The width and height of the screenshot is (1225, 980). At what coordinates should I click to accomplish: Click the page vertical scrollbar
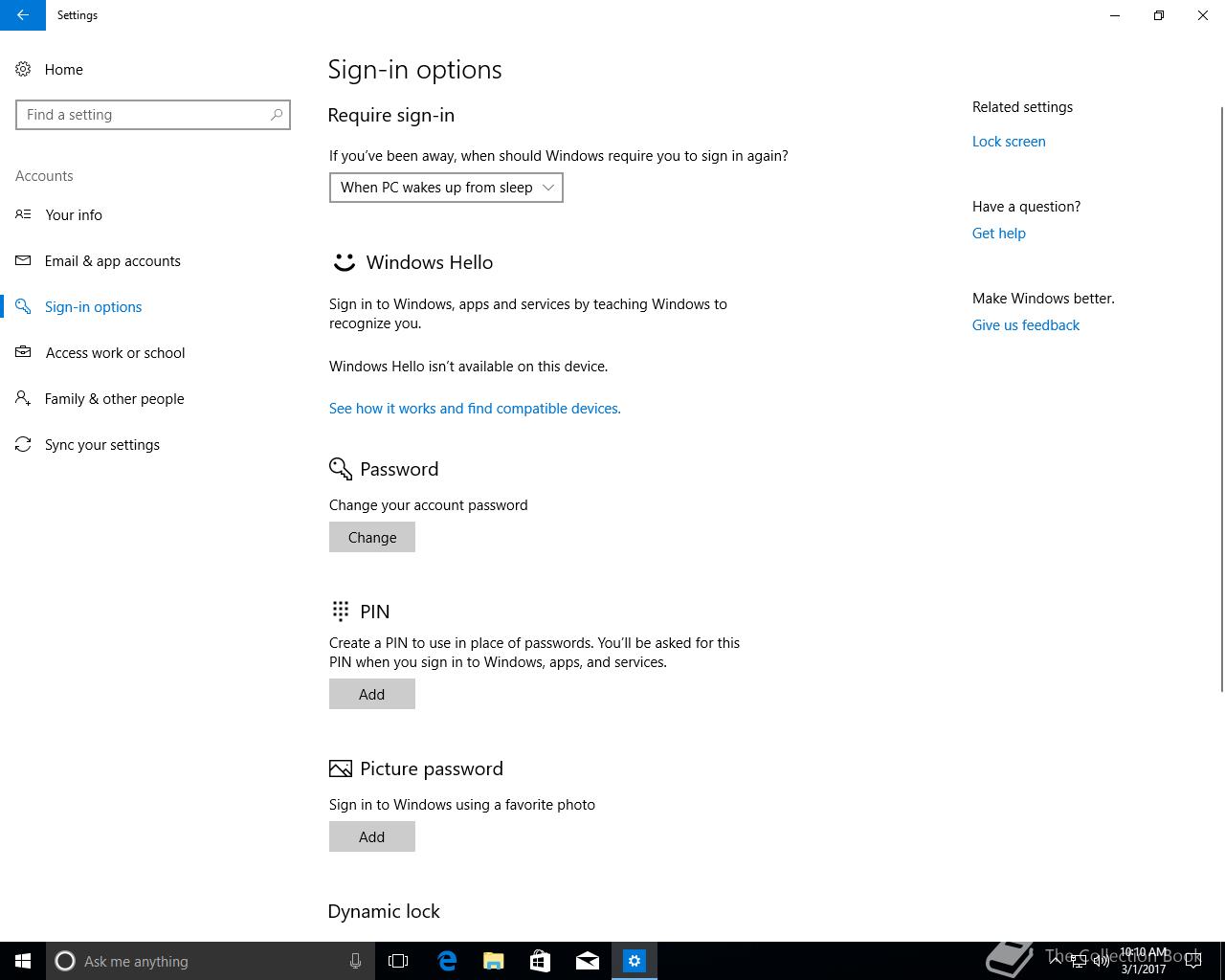(1221, 398)
